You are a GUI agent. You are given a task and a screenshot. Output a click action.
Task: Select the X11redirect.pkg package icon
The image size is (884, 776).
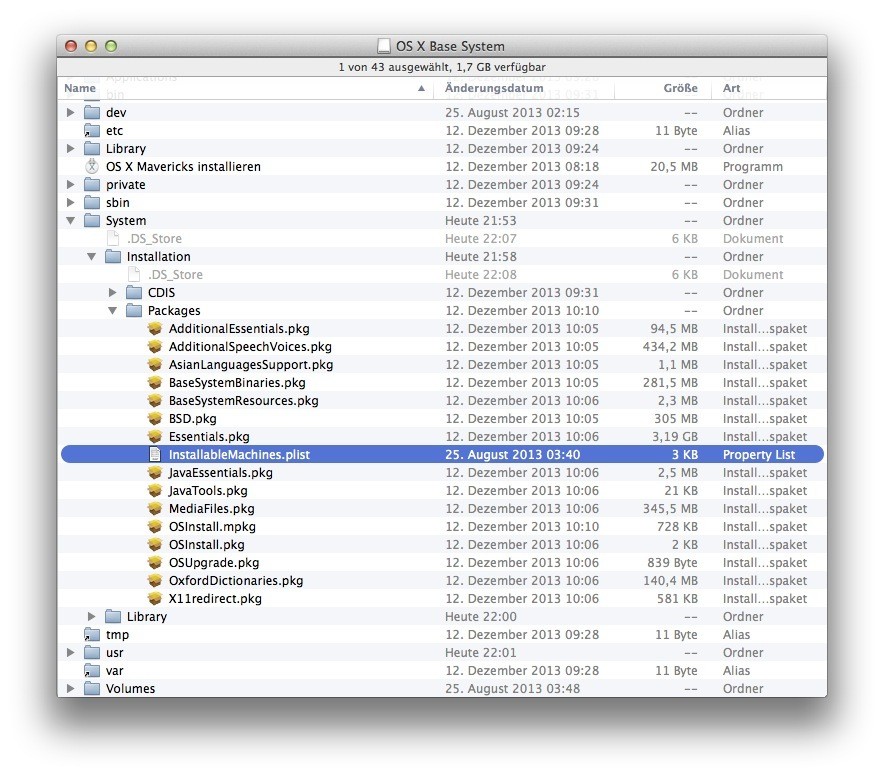pos(154,599)
